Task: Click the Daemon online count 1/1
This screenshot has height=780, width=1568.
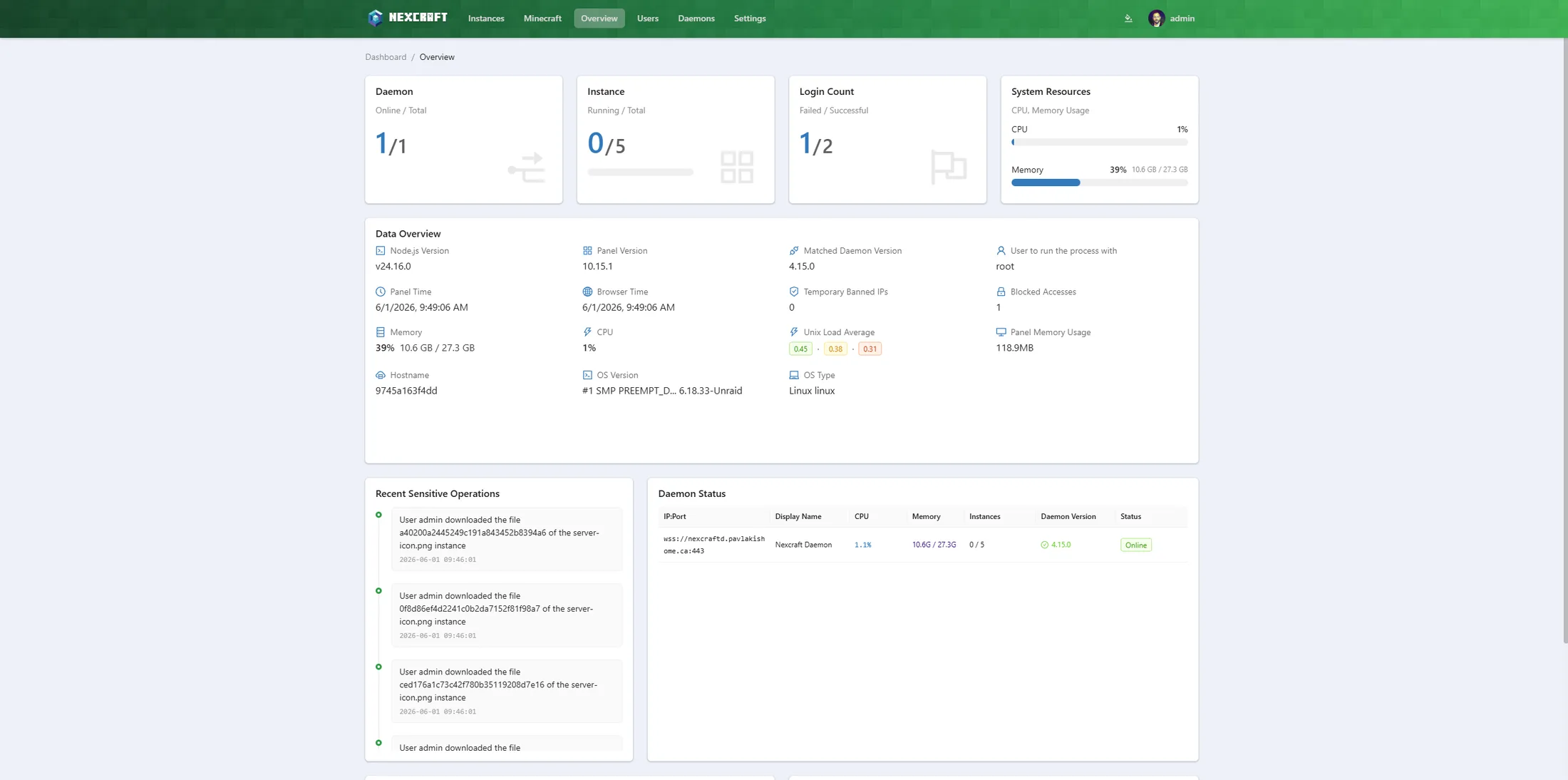Action: [391, 144]
